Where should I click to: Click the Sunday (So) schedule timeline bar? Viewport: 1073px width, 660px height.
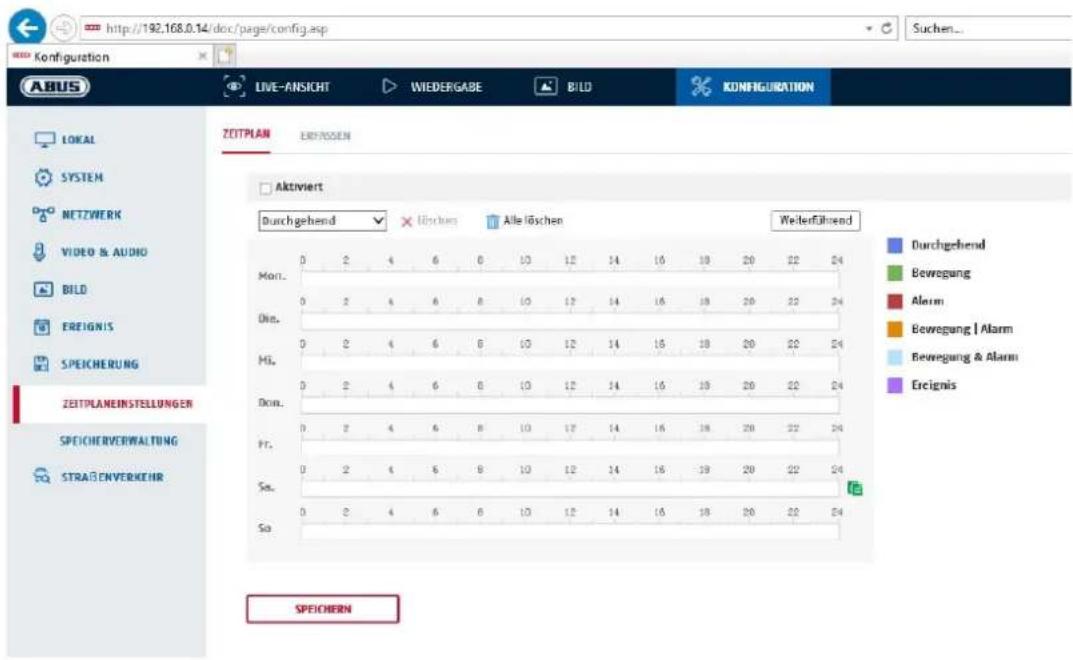pyautogui.click(x=570, y=531)
